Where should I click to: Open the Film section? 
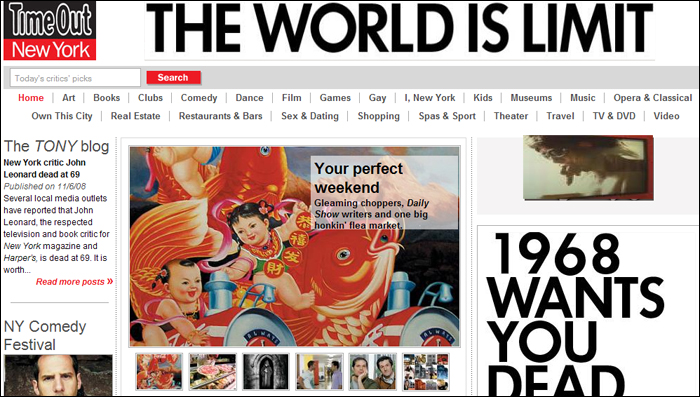pos(292,98)
